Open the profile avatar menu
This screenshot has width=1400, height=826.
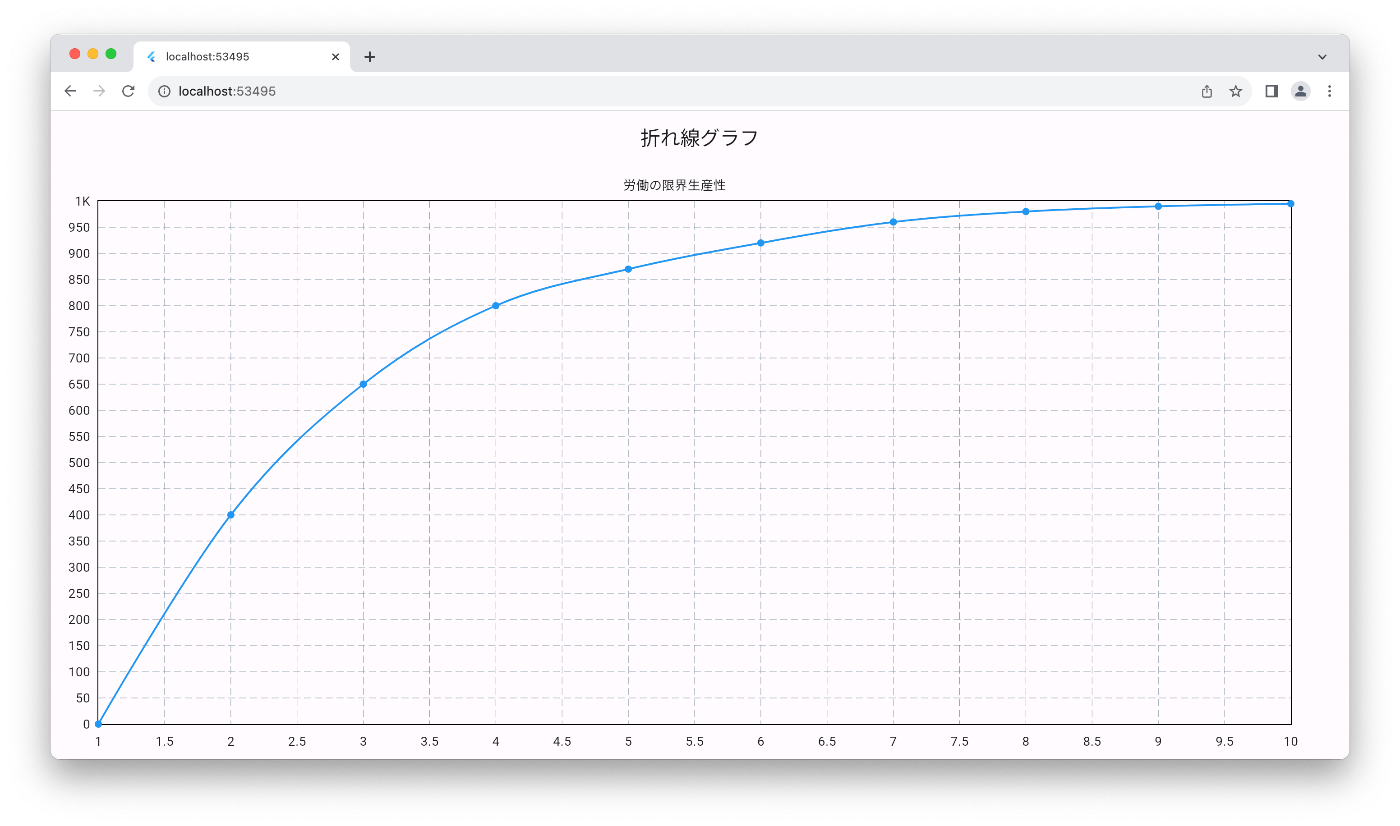pyautogui.click(x=1300, y=91)
